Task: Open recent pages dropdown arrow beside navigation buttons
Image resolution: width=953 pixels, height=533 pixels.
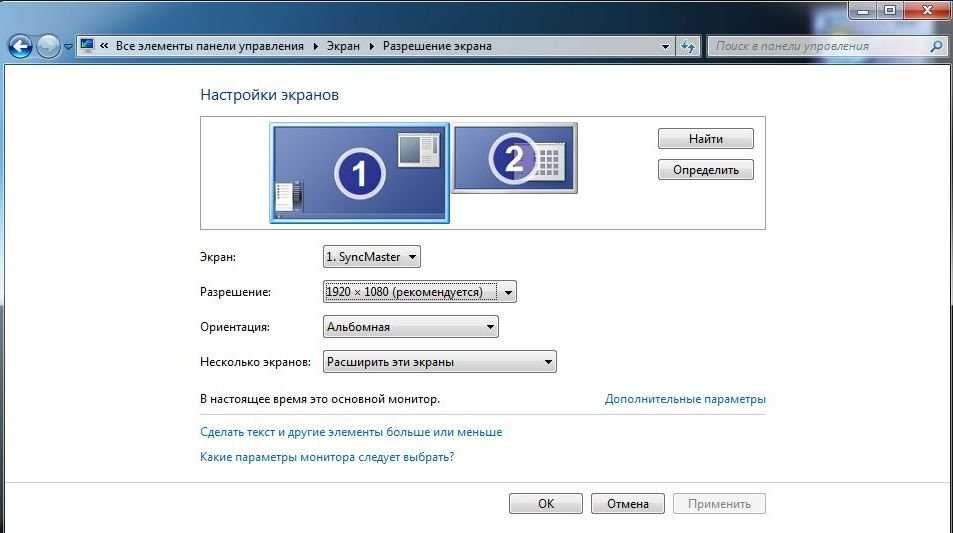Action: point(68,47)
